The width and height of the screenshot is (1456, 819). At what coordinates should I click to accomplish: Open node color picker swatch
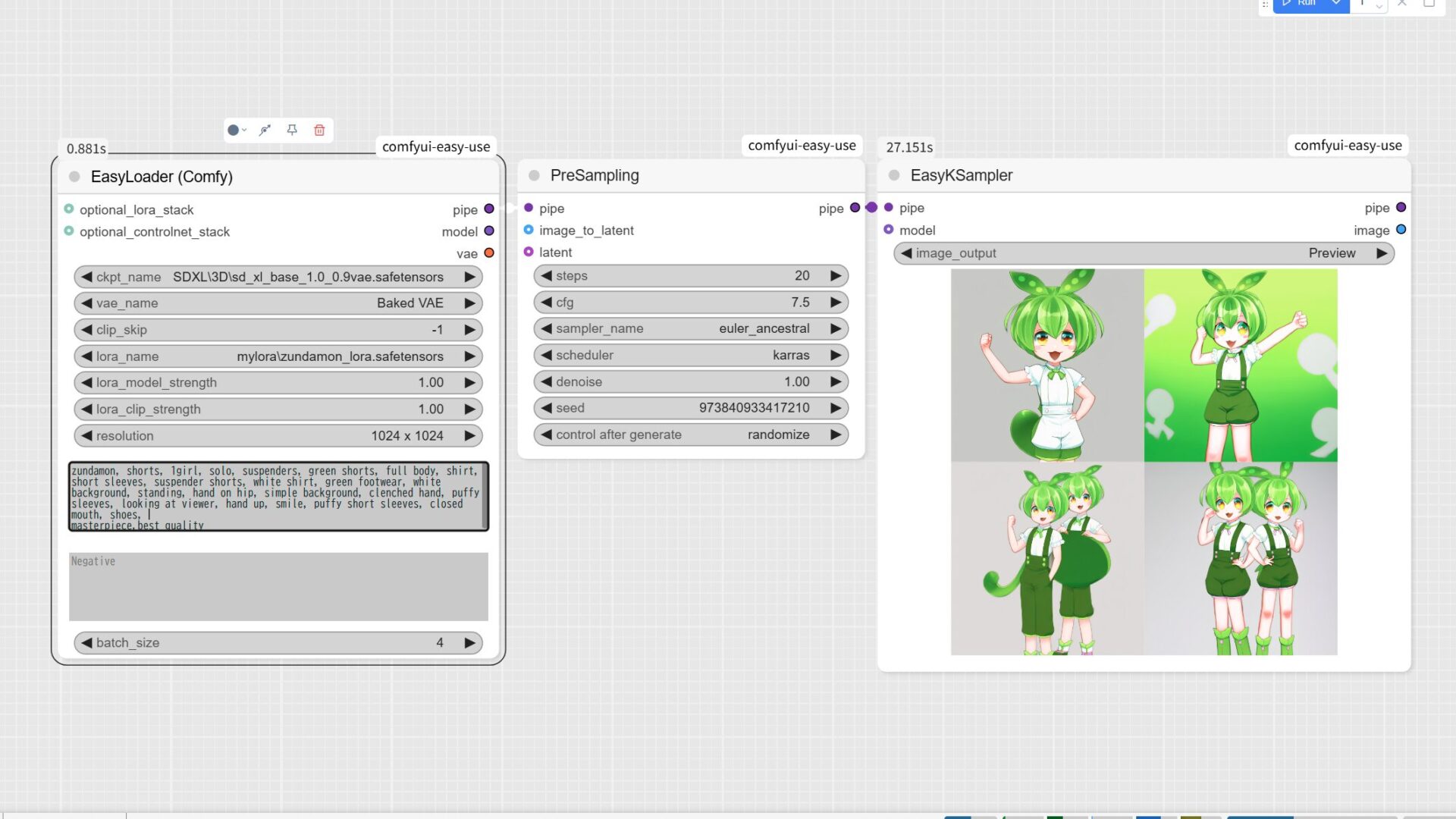click(x=234, y=130)
